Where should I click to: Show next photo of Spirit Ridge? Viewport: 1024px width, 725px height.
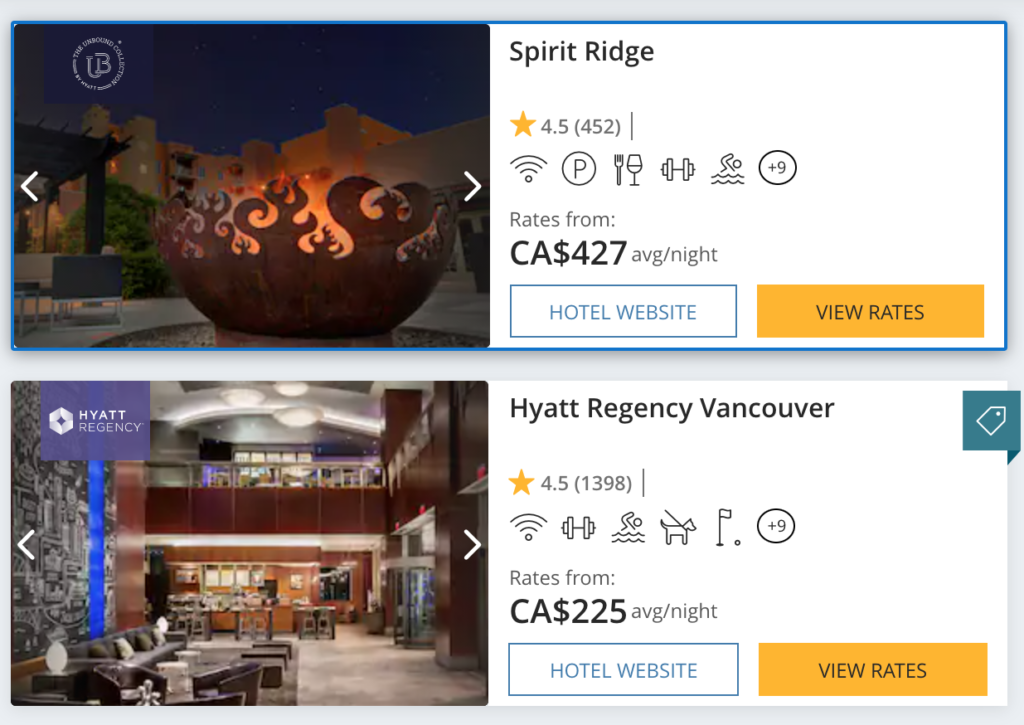472,186
